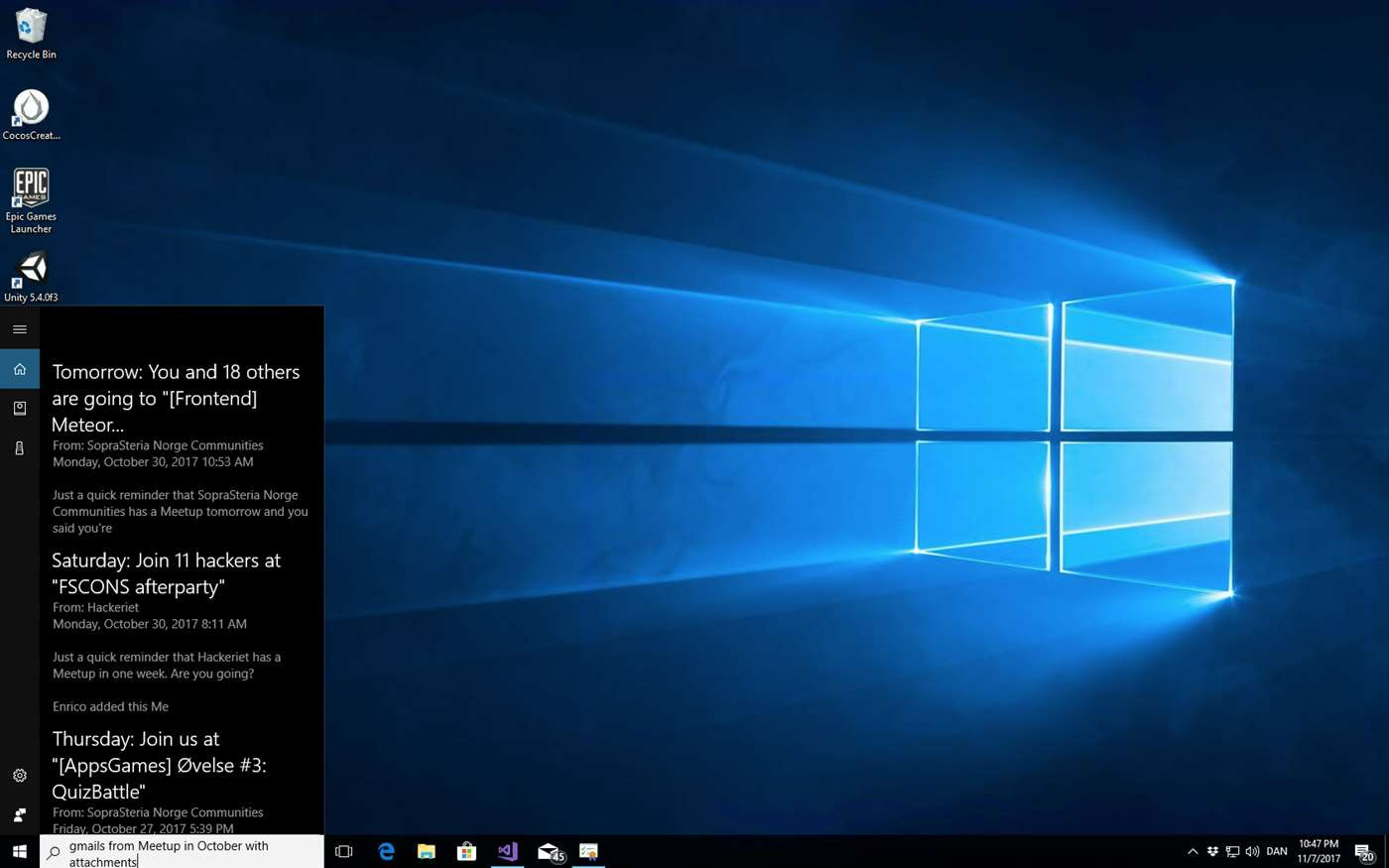Screen dimensions: 1389x868
Task: Open the Action Center notifications
Action: 1364,852
